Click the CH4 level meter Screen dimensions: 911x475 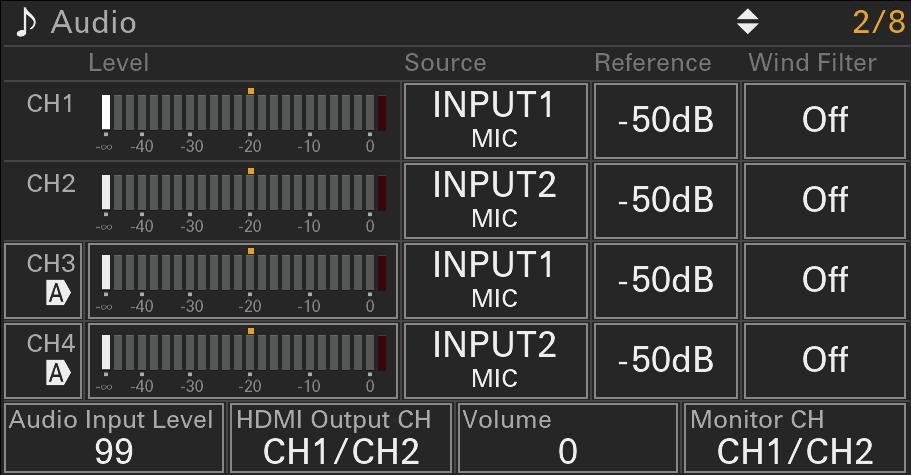(243, 360)
